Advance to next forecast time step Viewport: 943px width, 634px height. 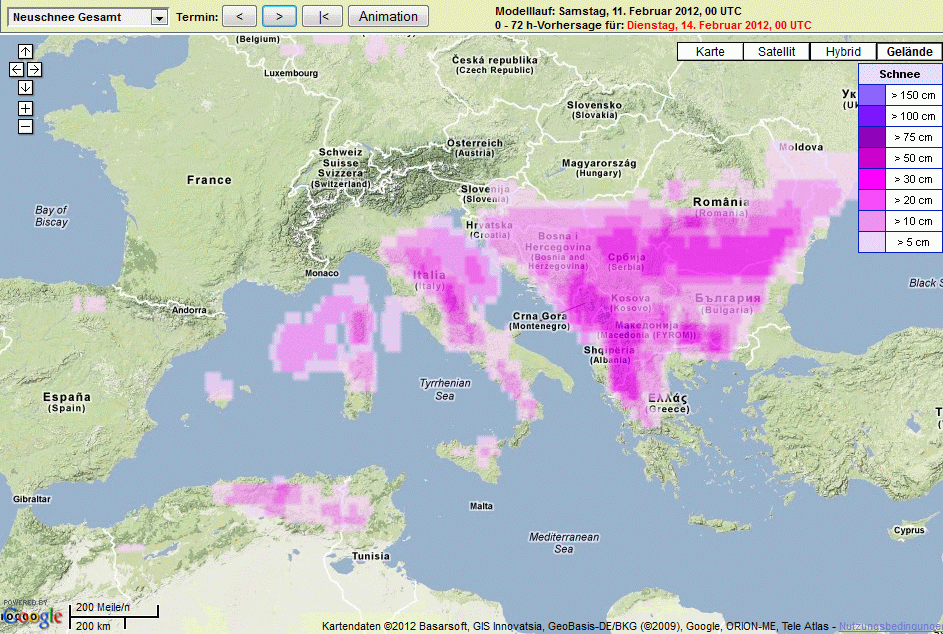(x=279, y=16)
